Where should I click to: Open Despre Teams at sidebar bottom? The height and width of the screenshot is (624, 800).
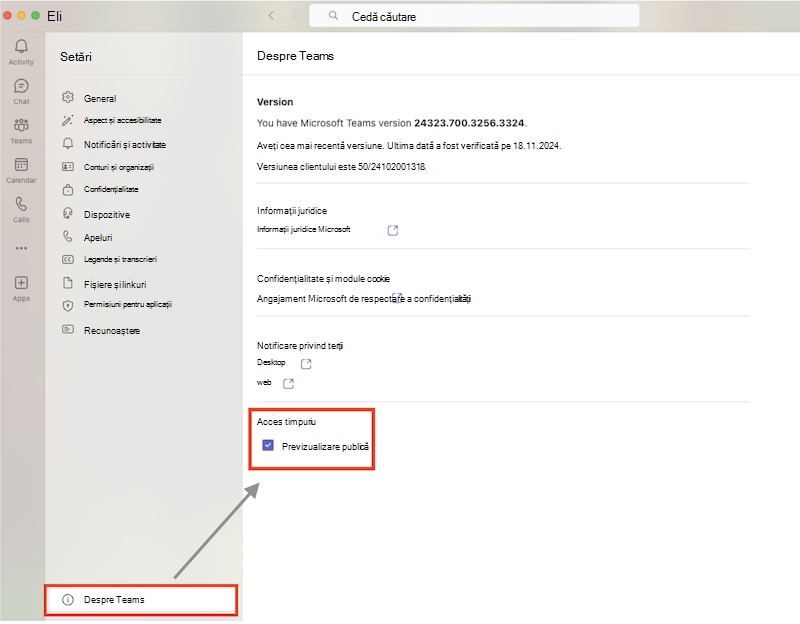141,600
